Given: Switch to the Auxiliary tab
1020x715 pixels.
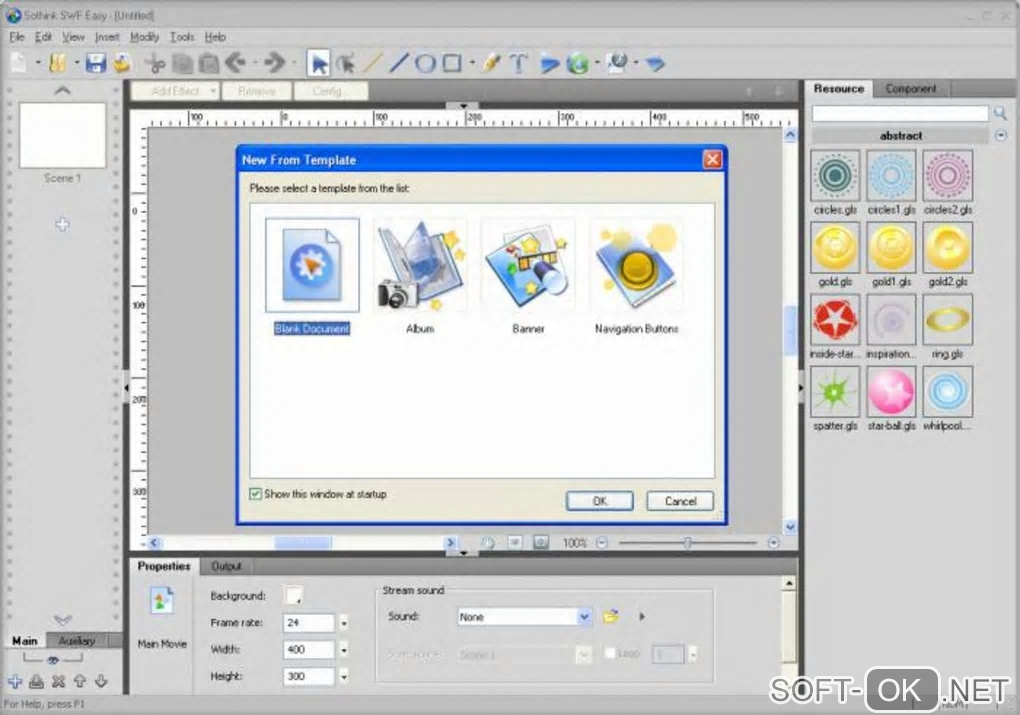Looking at the screenshot, I should click(77, 640).
